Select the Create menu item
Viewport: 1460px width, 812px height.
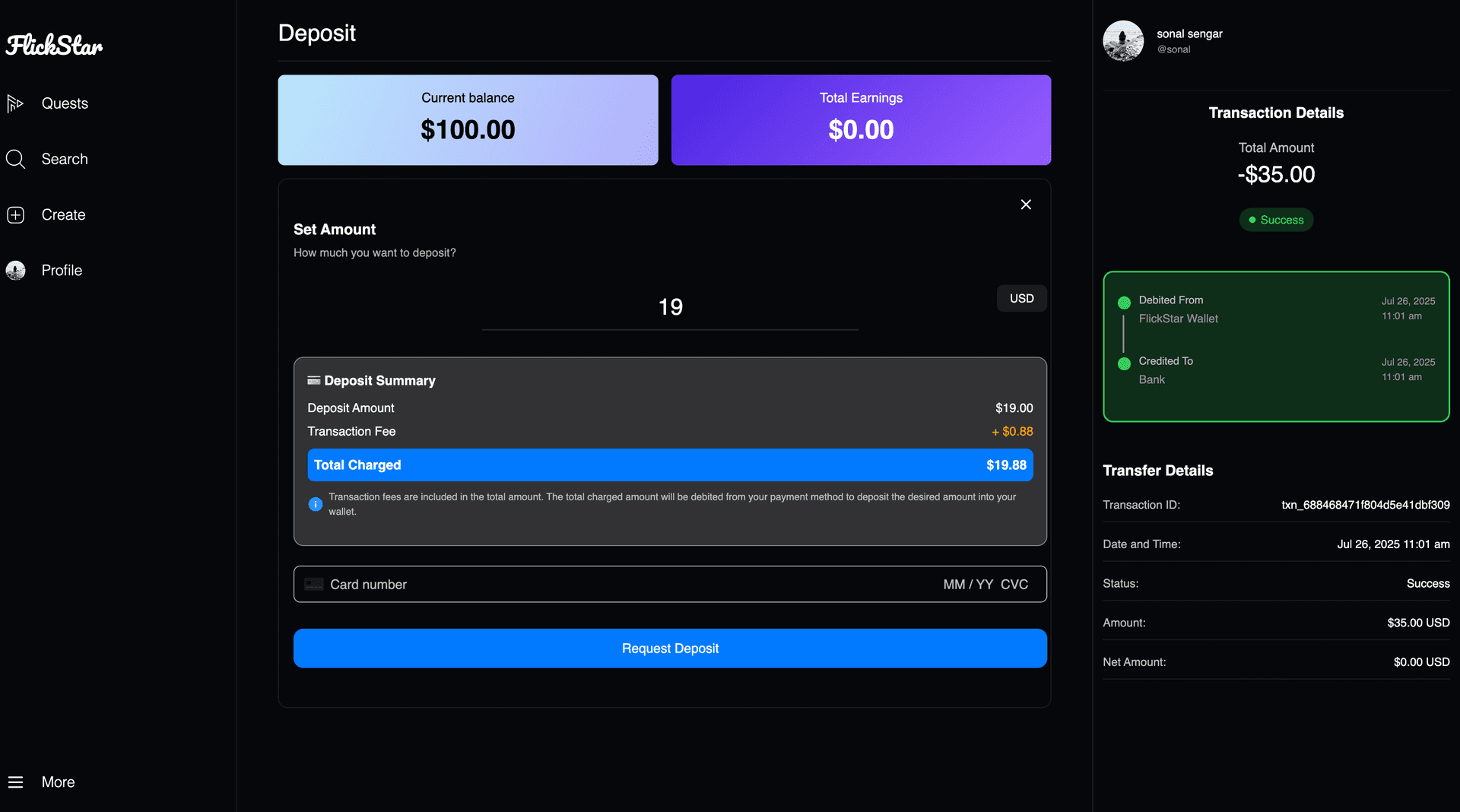coord(63,215)
